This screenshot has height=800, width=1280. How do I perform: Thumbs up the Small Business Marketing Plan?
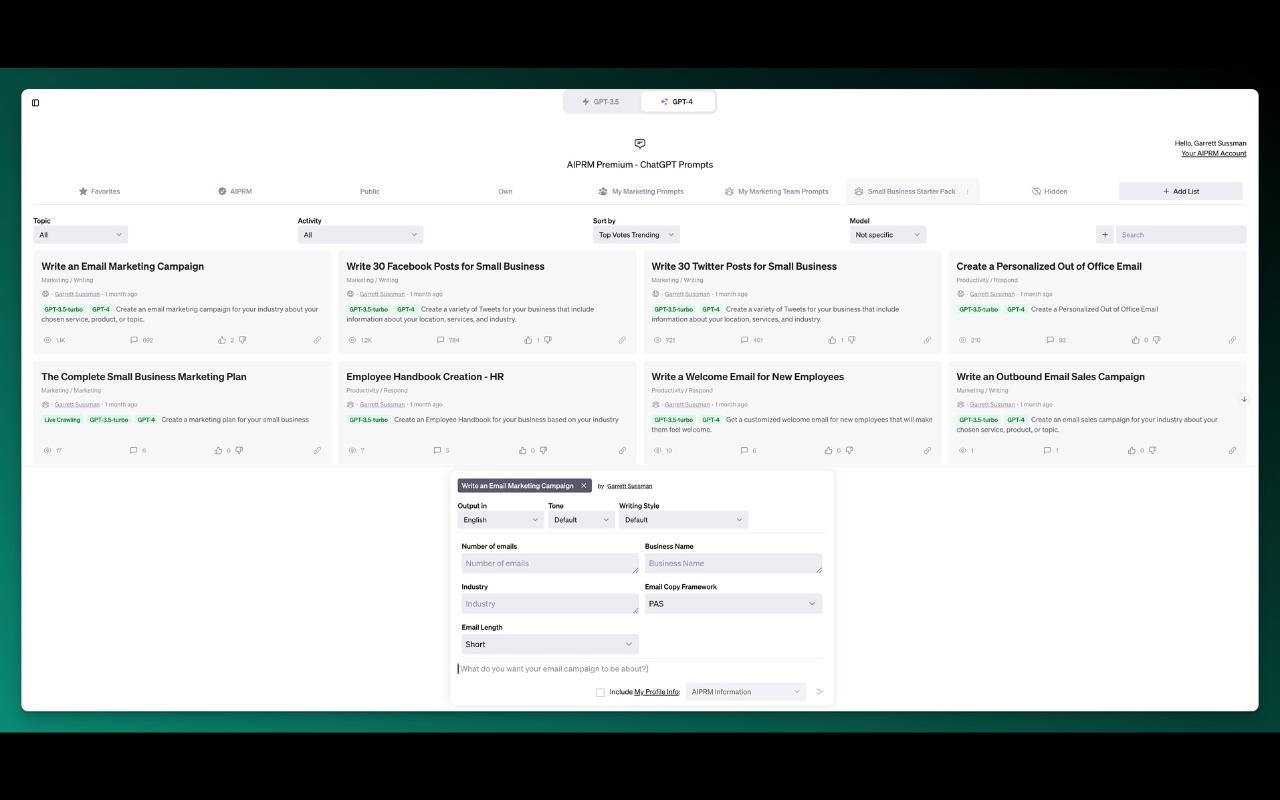click(219, 450)
